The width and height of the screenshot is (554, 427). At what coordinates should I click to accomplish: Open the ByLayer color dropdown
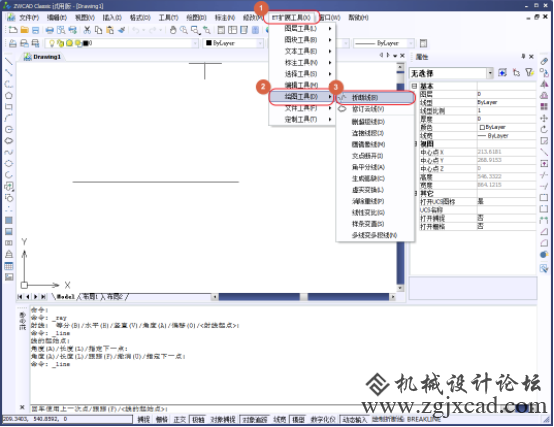tap(260, 43)
